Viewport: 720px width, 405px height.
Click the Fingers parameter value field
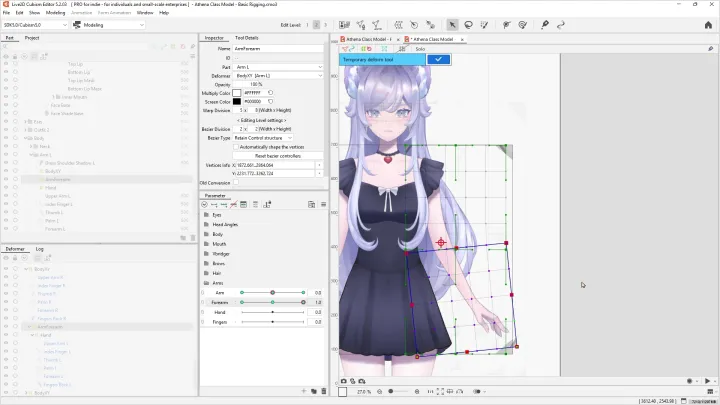click(317, 322)
